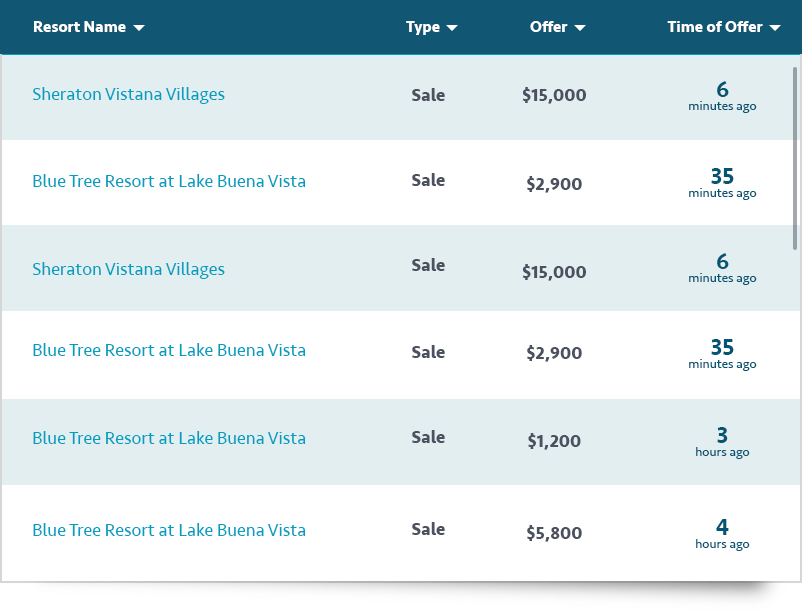This screenshot has width=802, height=611.
Task: Open the second Blue Tree Resort $2,900 listing link
Action: 169,350
